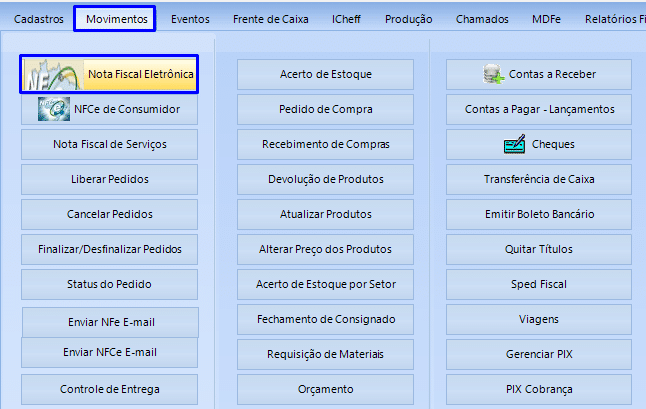The height and width of the screenshot is (409, 646).
Task: Click the Liberar Pedidos button
Action: pos(110,179)
